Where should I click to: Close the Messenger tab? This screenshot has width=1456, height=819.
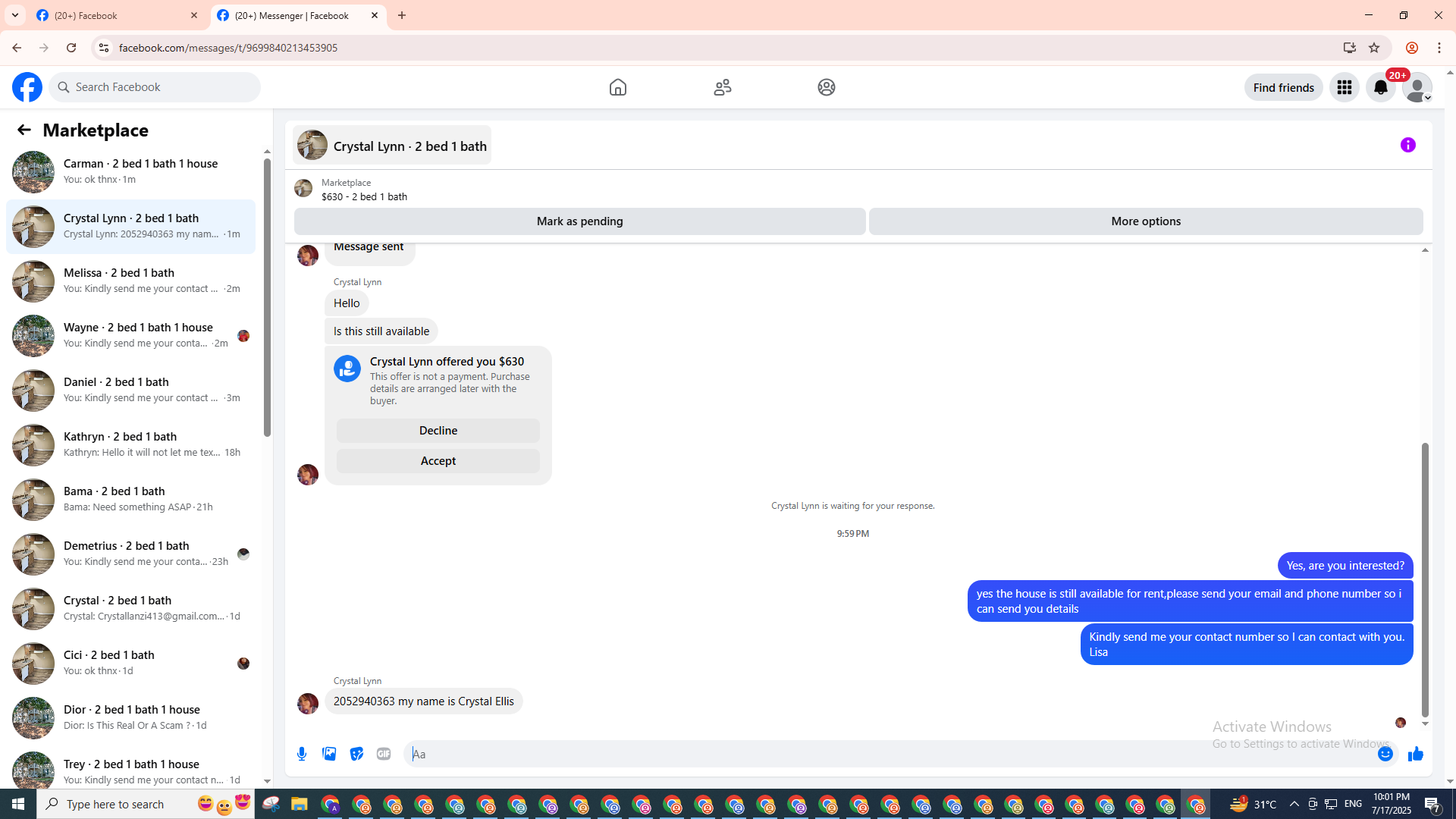(x=375, y=15)
